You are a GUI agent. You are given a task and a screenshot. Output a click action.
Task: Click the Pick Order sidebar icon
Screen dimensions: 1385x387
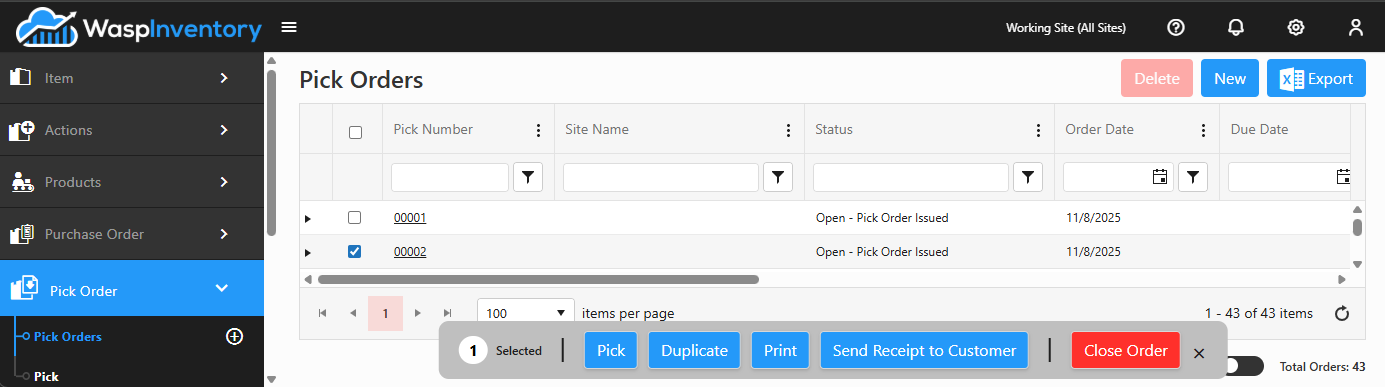(24, 289)
